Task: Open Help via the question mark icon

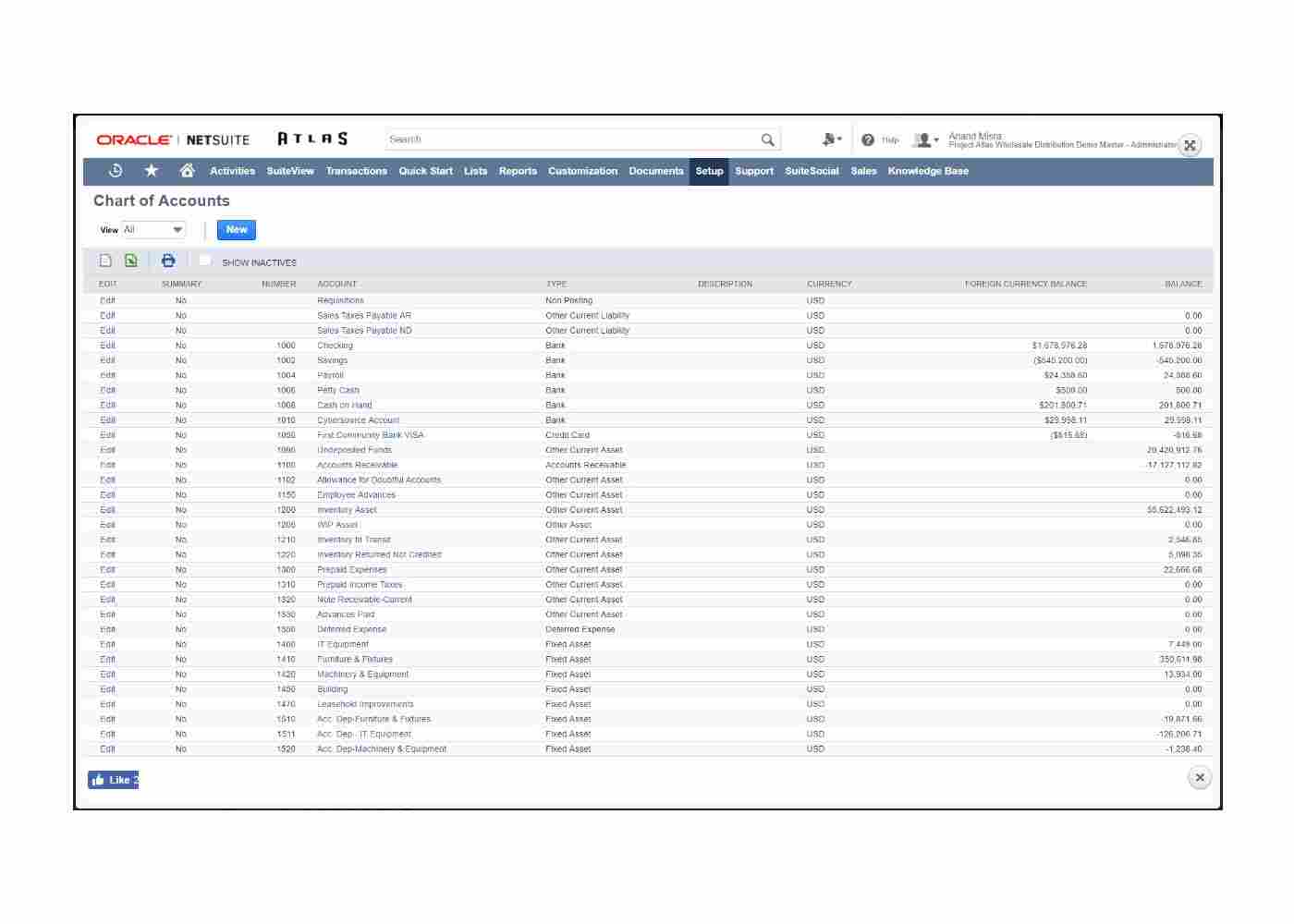Action: point(869,139)
